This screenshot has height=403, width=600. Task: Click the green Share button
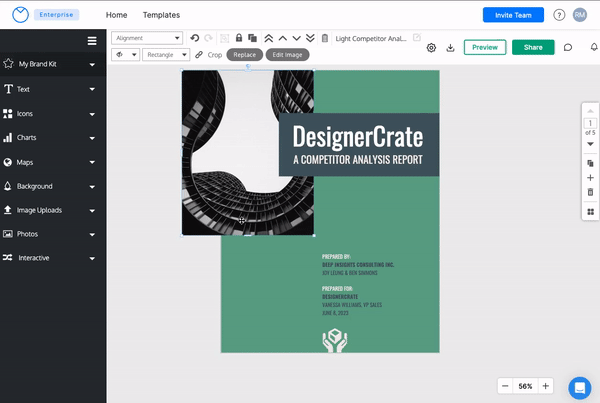tap(533, 47)
